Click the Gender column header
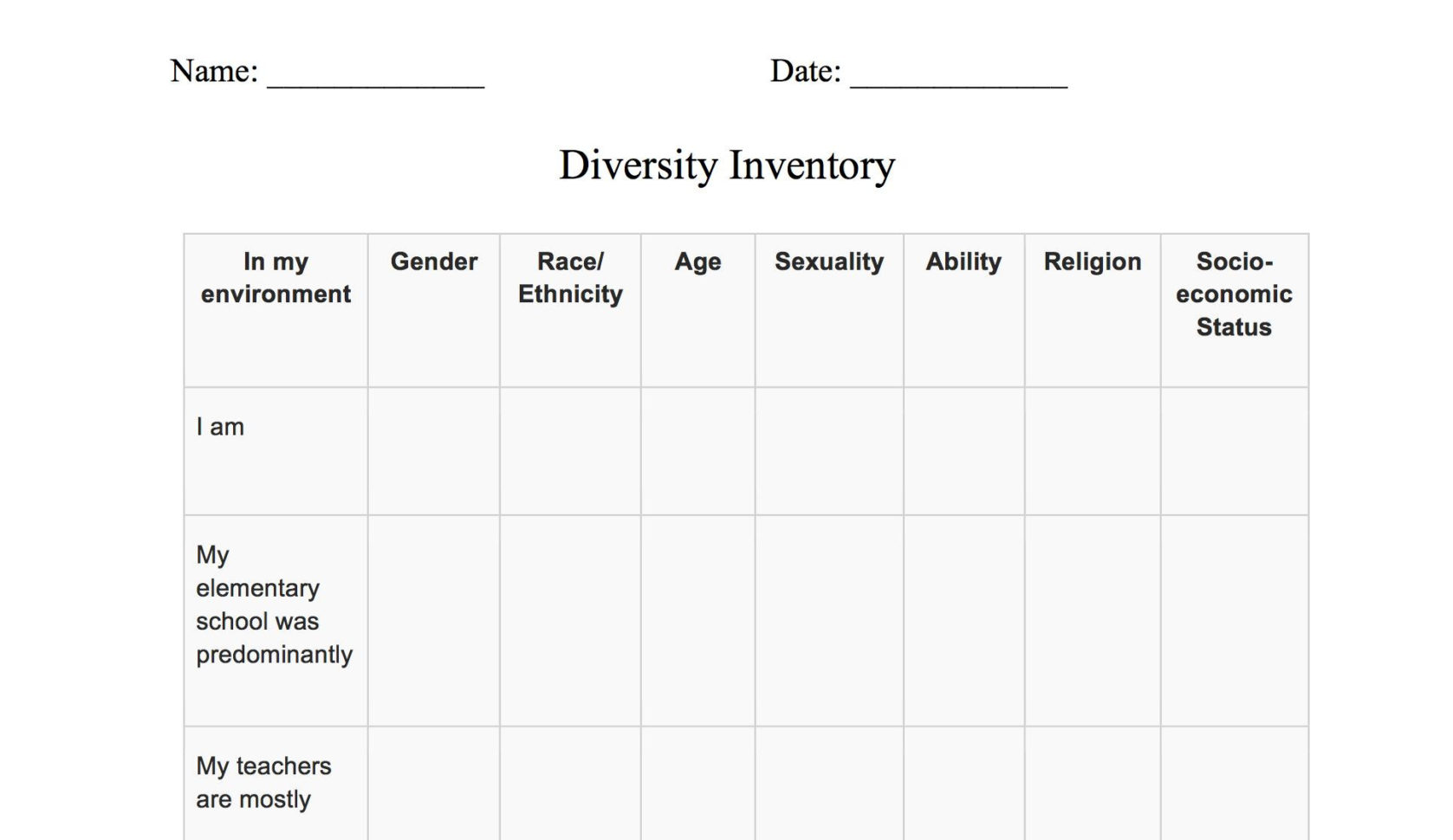Screen dimensions: 1453x840 tap(433, 262)
